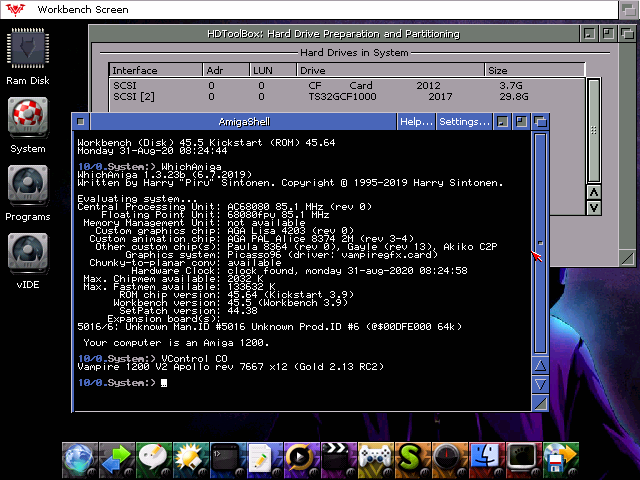Click the 'Graphics system: Picasso96' line
Image resolution: width=640 pixels, height=480 pixels.
[282, 255]
